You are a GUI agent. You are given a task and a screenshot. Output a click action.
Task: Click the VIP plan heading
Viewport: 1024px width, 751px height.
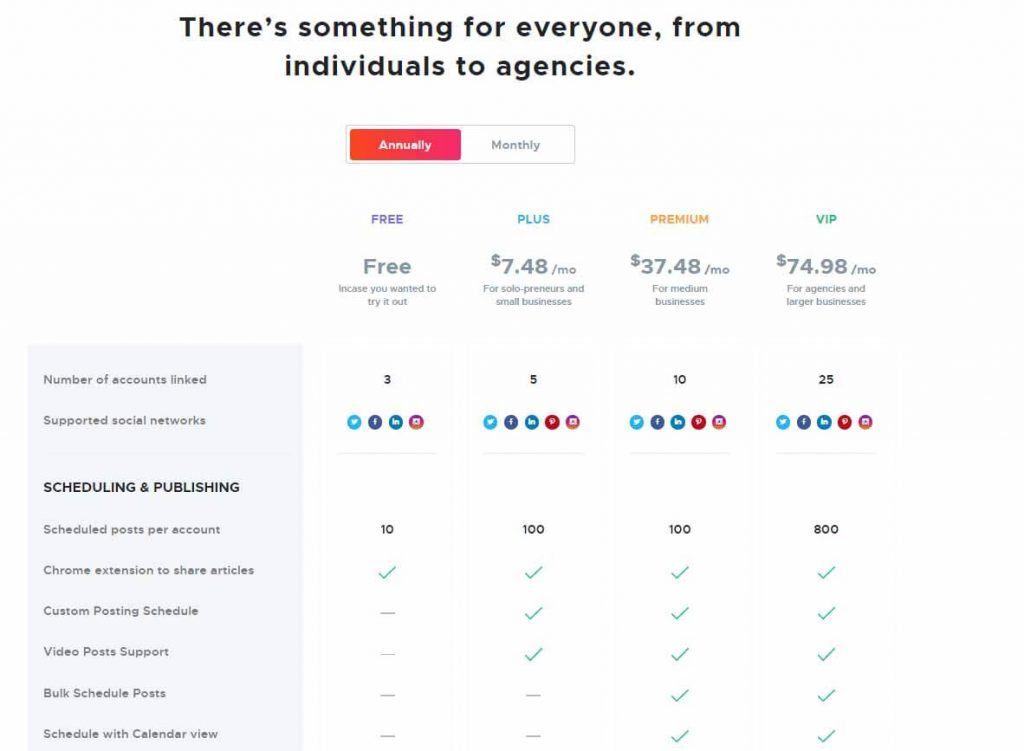click(x=826, y=219)
